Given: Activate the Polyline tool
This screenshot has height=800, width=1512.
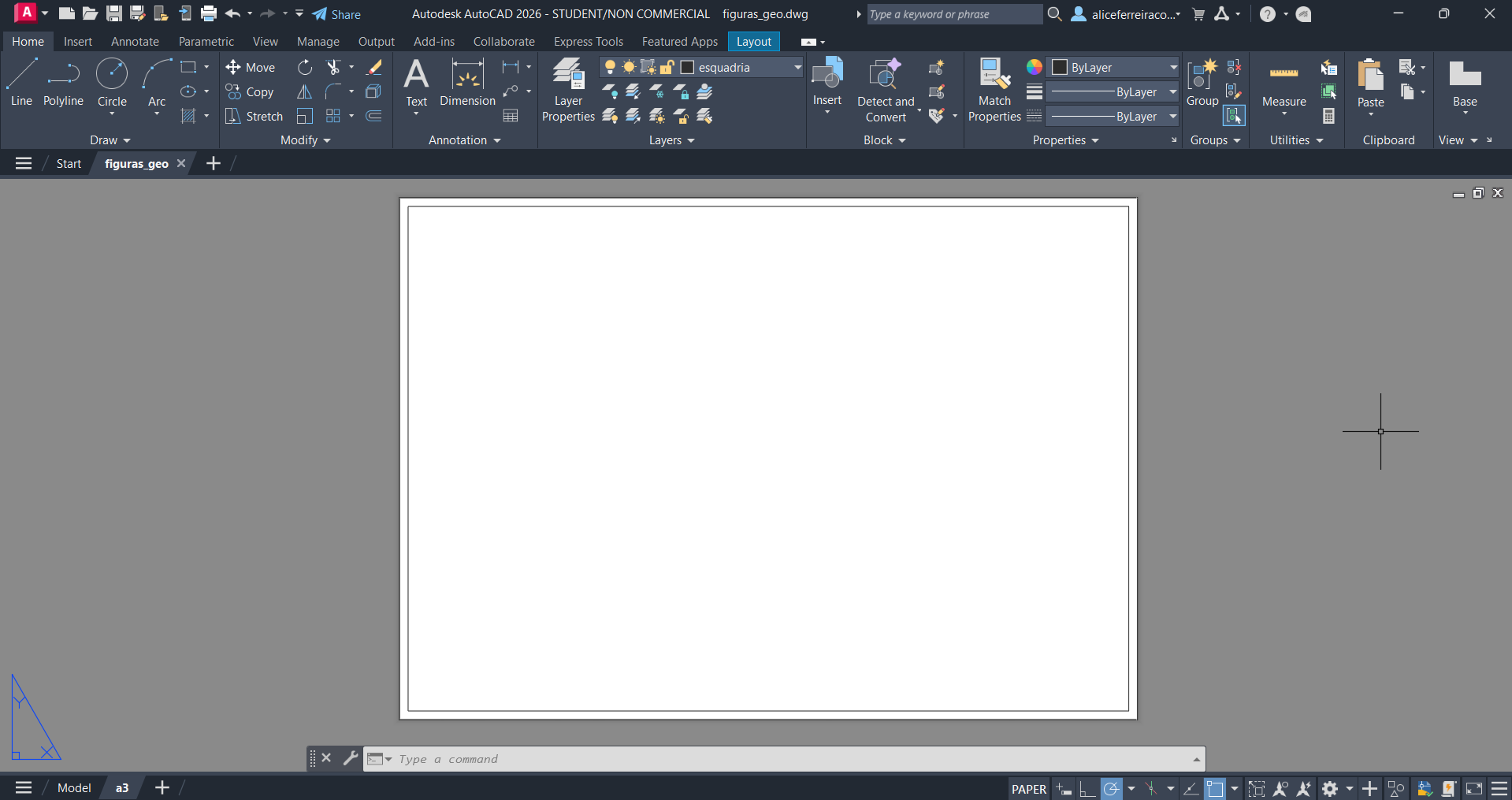Looking at the screenshot, I should (x=63, y=83).
